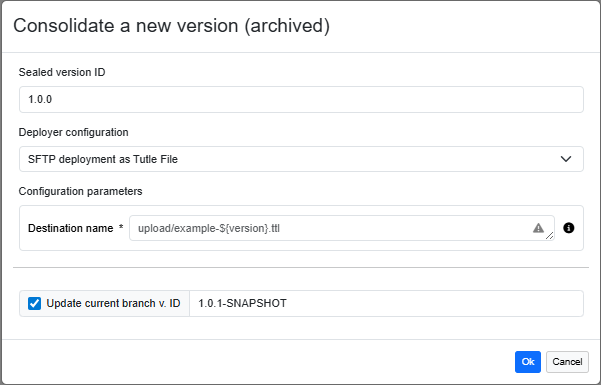Click the 'Update current branch v. ID' label text
This screenshot has width=601, height=385.
point(113,303)
